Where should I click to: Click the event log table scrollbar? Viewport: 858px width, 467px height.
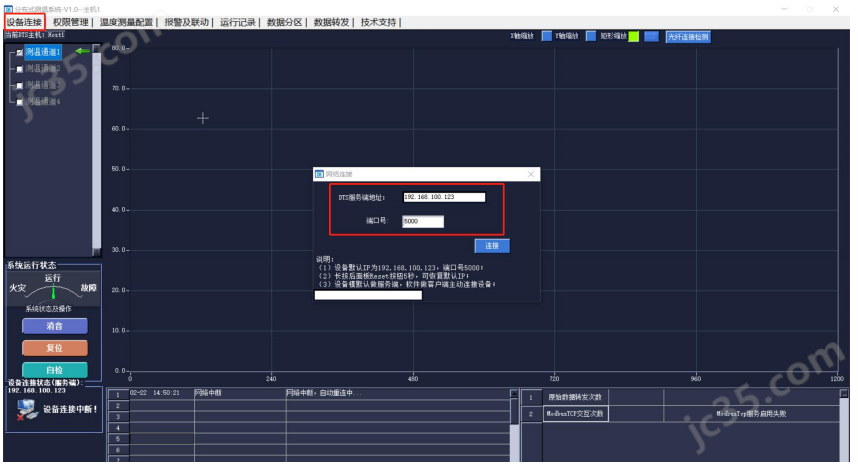coord(514,425)
